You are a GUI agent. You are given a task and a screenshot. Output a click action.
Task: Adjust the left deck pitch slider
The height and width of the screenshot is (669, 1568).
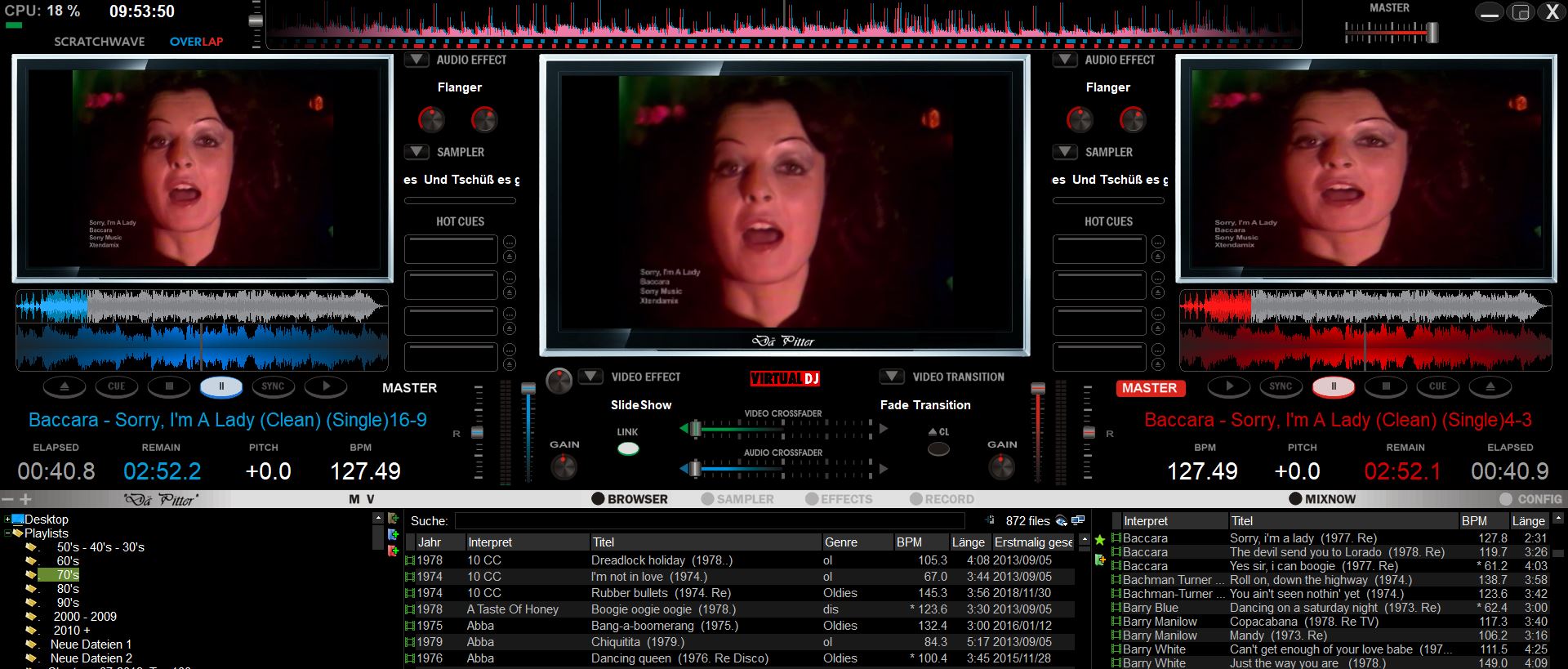pos(478,432)
